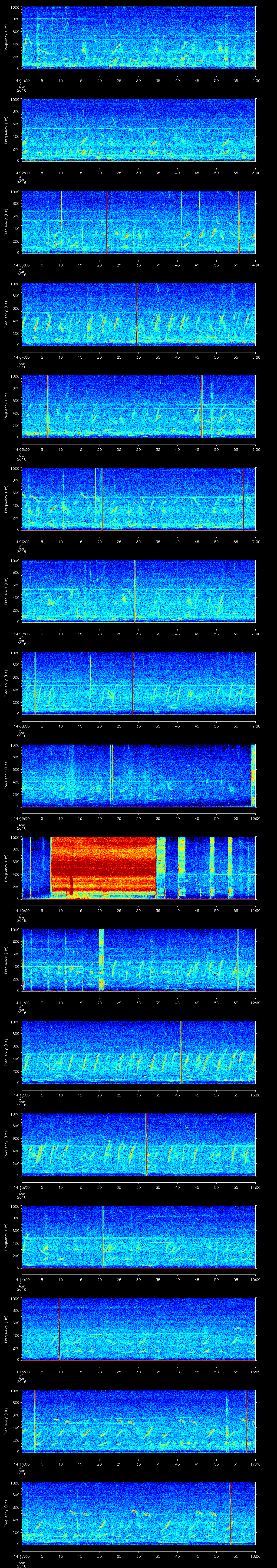
Task: Open the spectrogram panel starting at 14:09:00
Action: pyautogui.click(x=139, y=776)
